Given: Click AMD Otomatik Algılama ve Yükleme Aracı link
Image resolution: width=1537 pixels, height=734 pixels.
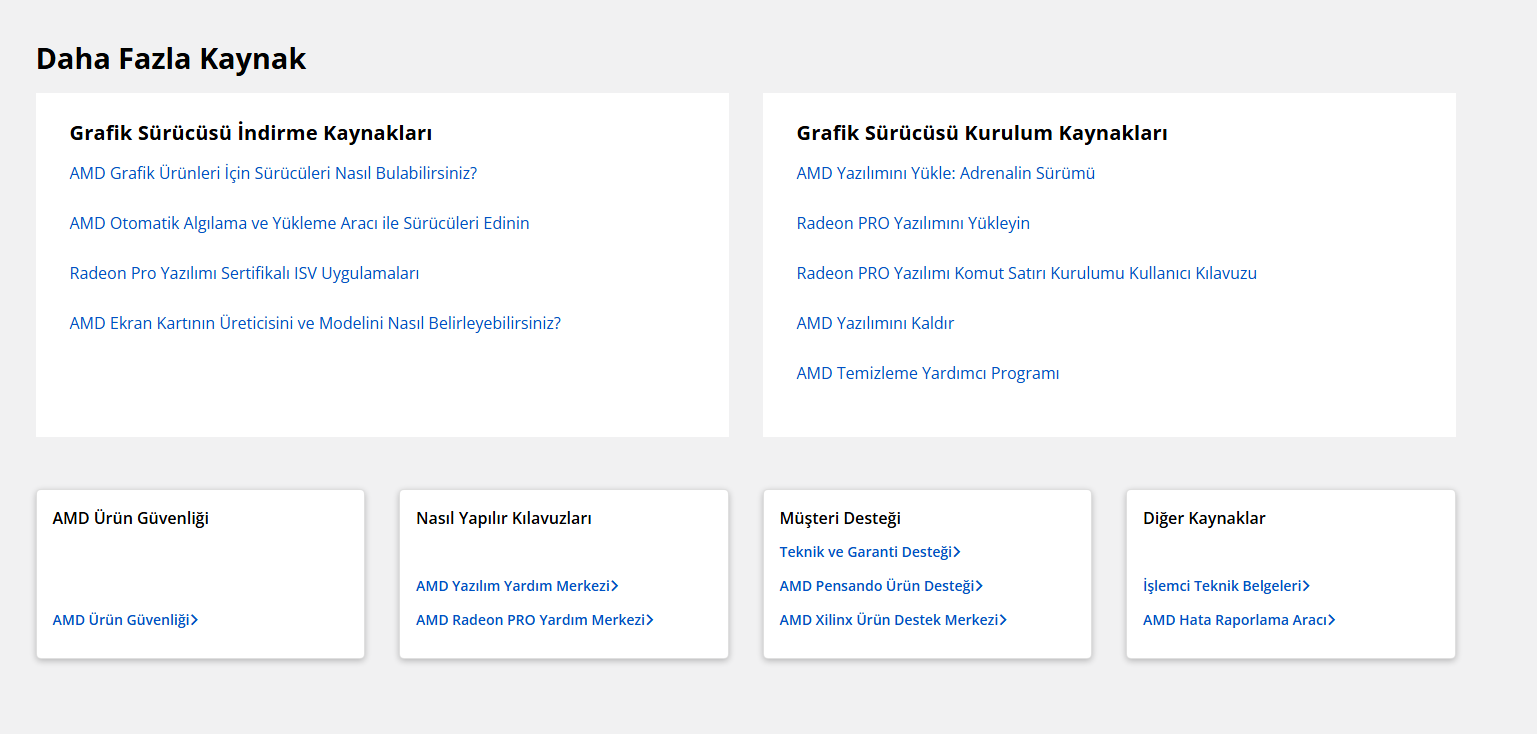Looking at the screenshot, I should pos(299,223).
